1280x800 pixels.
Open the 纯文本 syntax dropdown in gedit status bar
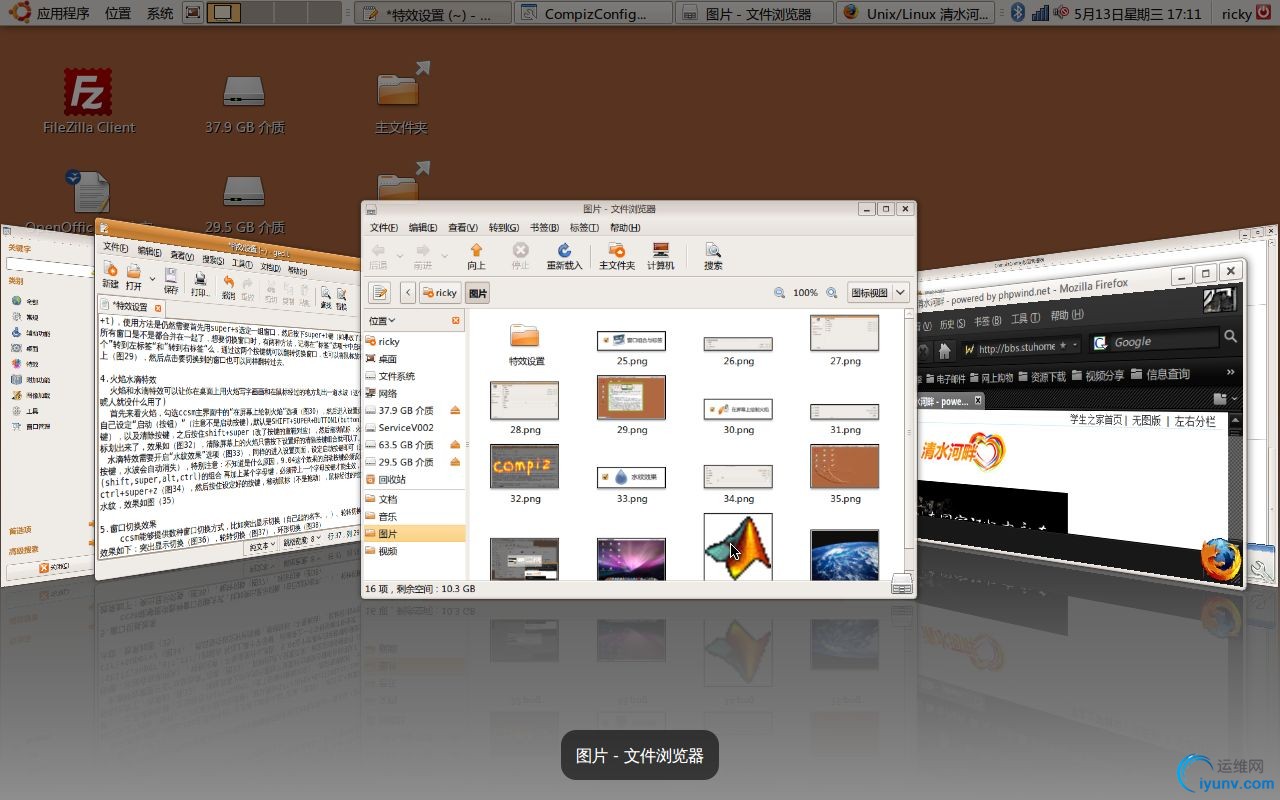click(263, 546)
